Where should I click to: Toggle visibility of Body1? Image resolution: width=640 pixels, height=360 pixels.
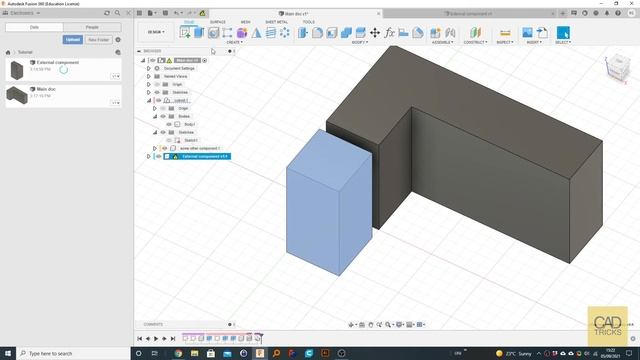pos(169,124)
